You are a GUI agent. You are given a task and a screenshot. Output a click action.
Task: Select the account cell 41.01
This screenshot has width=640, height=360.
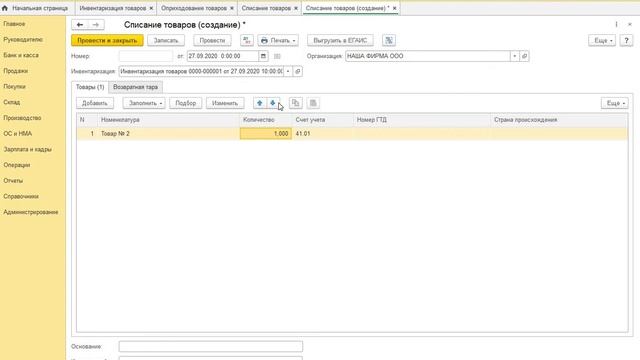[x=322, y=133]
